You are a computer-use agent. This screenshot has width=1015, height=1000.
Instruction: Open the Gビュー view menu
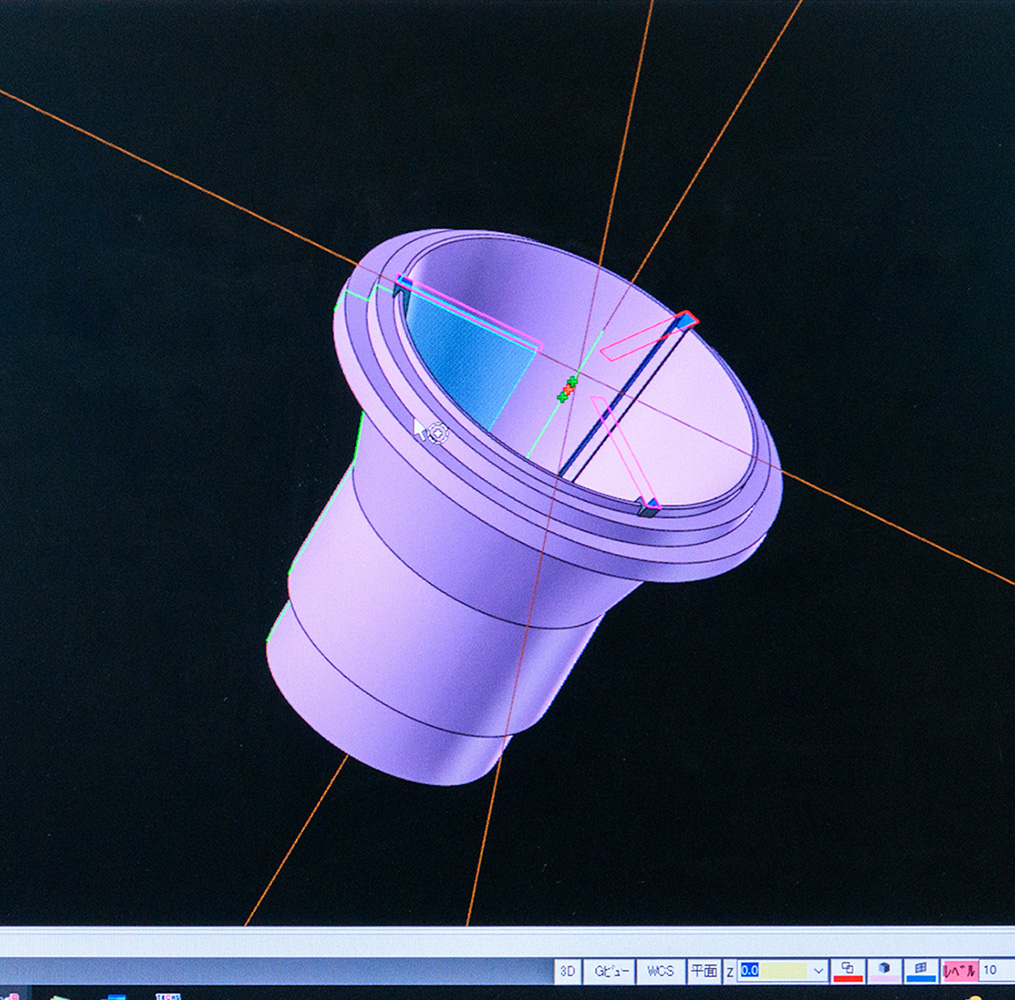610,971
